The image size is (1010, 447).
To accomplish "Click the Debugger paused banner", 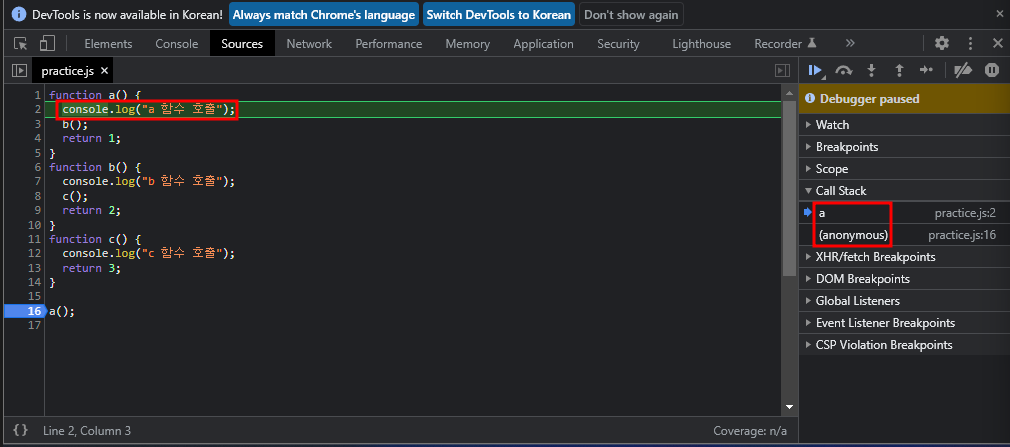I will tap(904, 99).
